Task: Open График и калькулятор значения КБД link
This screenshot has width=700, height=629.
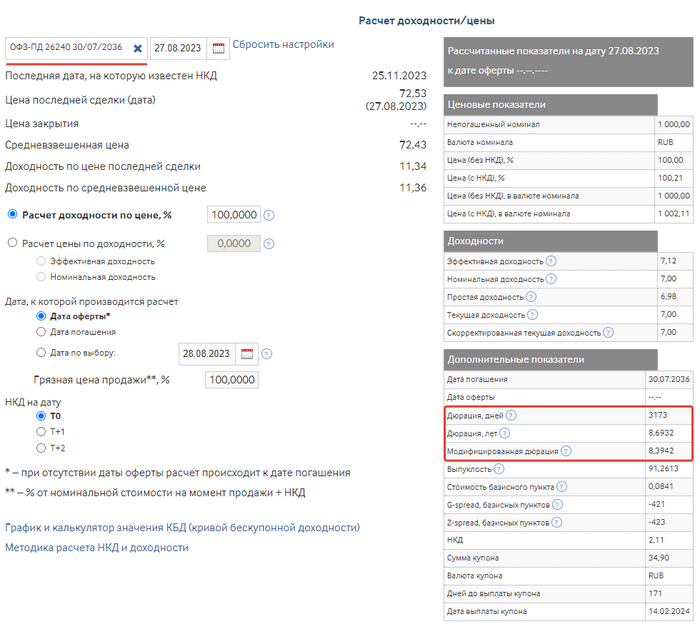Action: pos(182,527)
